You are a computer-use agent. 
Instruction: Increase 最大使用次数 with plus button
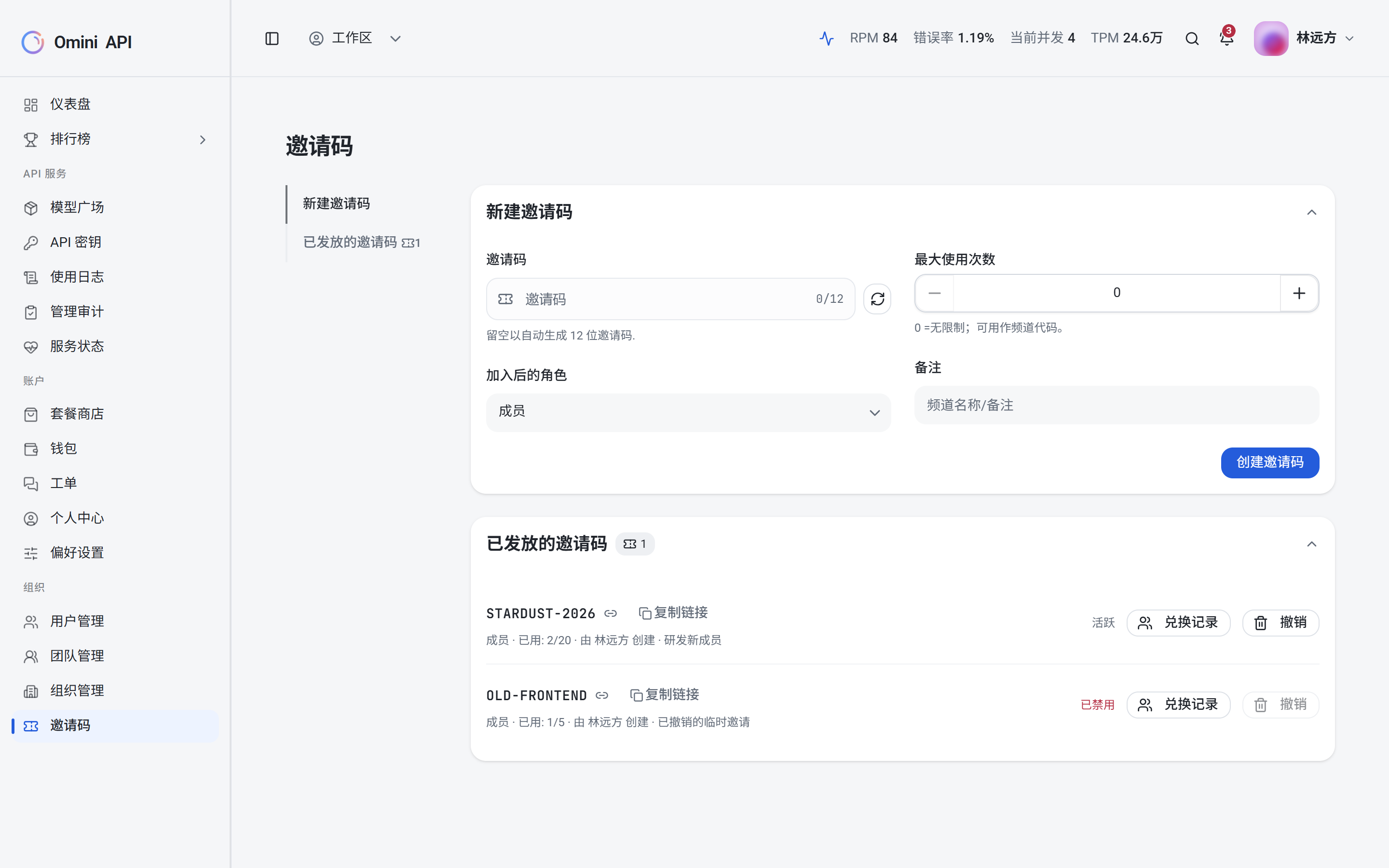[1299, 293]
